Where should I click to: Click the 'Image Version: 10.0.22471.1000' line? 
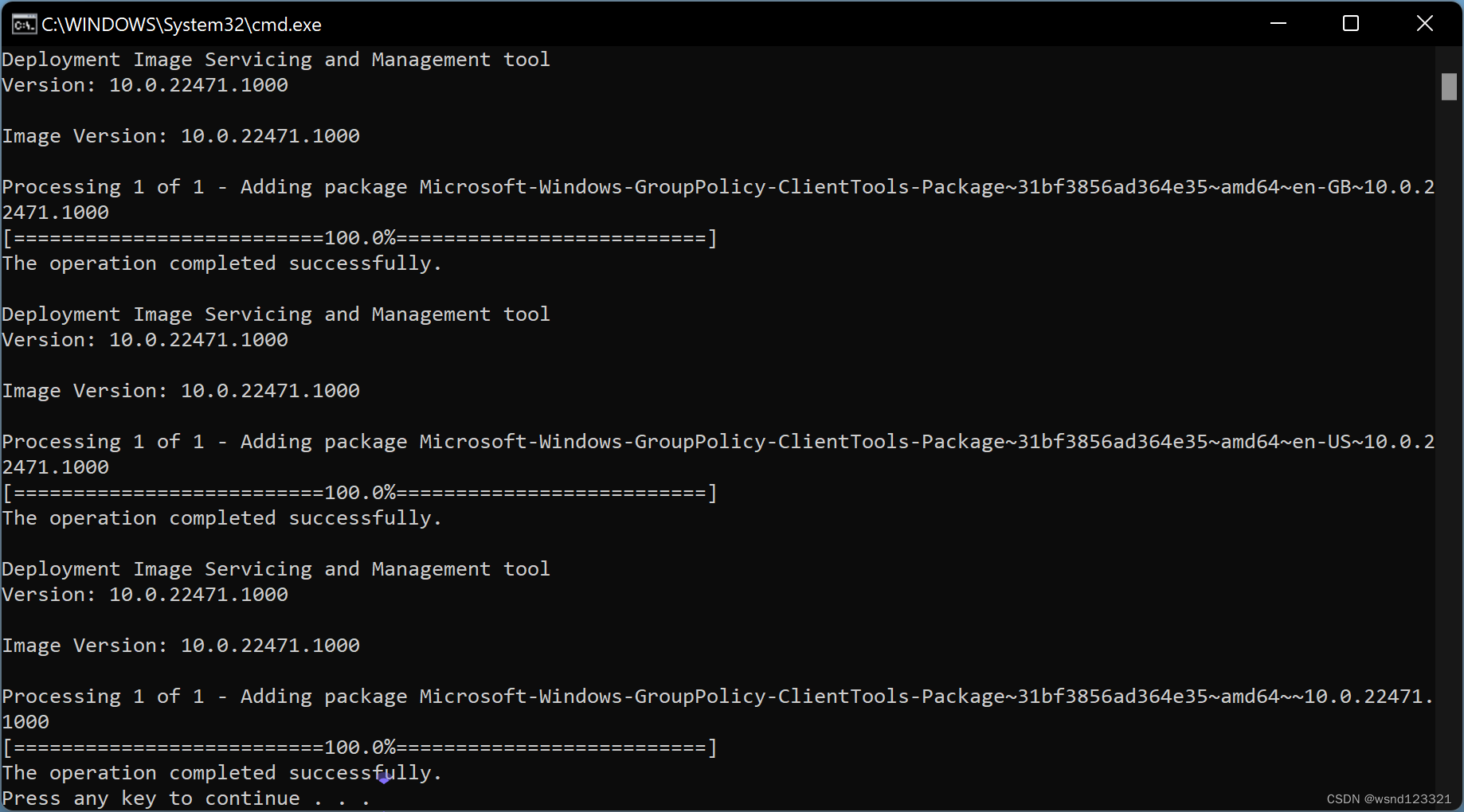[181, 135]
